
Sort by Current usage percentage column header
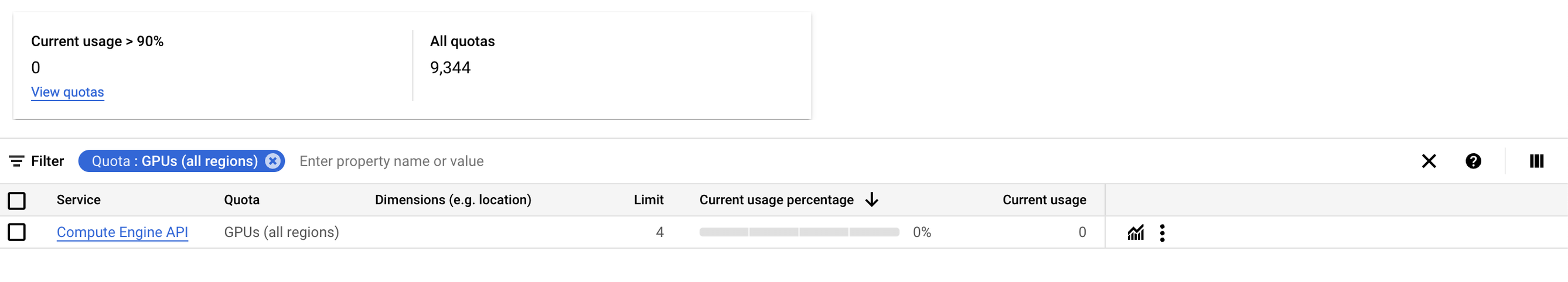pyautogui.click(x=776, y=200)
